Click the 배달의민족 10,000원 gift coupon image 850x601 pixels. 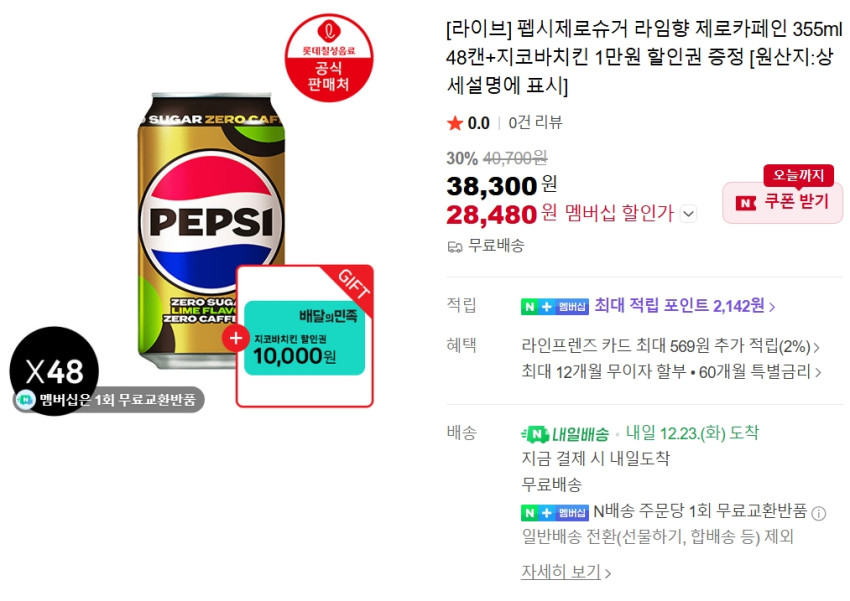tap(305, 337)
